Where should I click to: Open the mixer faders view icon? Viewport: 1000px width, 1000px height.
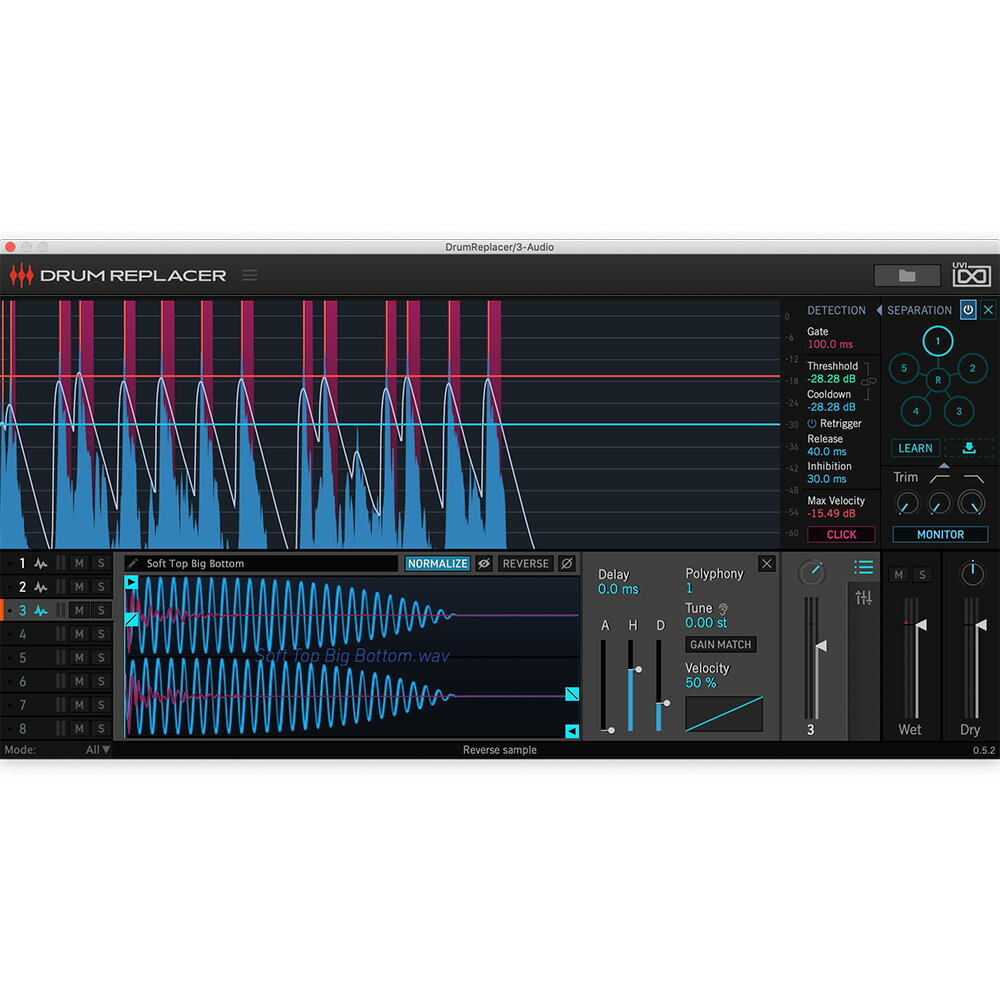click(x=864, y=598)
